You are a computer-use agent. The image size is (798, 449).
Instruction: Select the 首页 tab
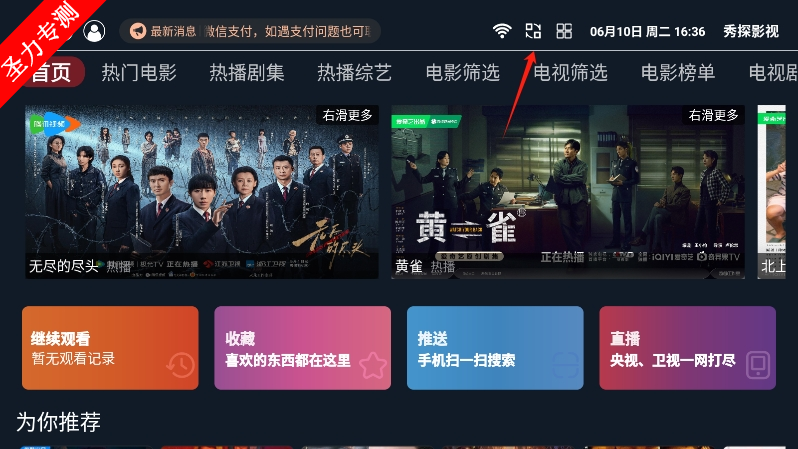[51, 72]
